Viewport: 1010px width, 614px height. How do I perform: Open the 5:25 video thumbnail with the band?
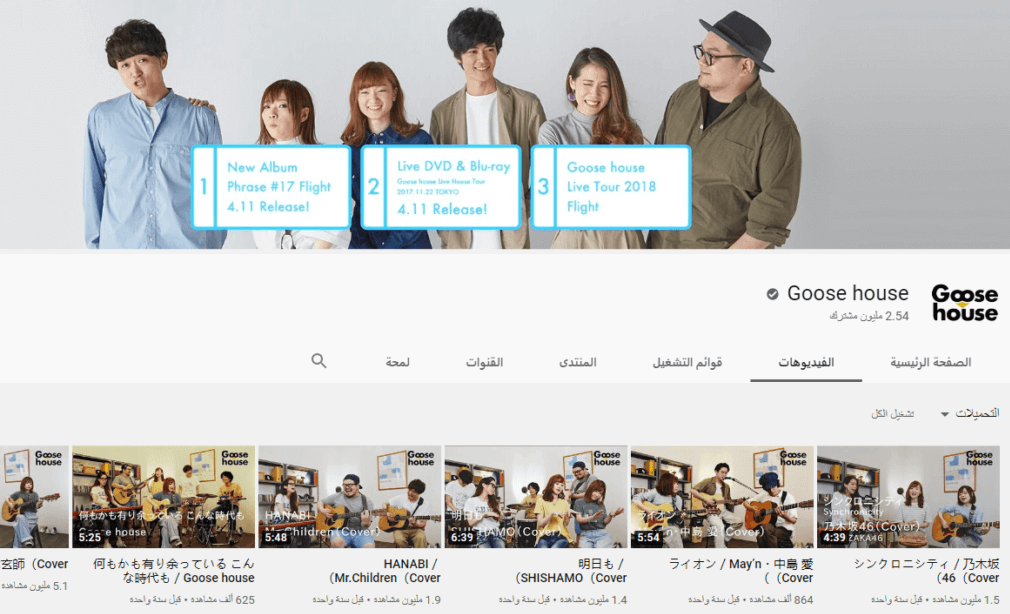tap(164, 497)
